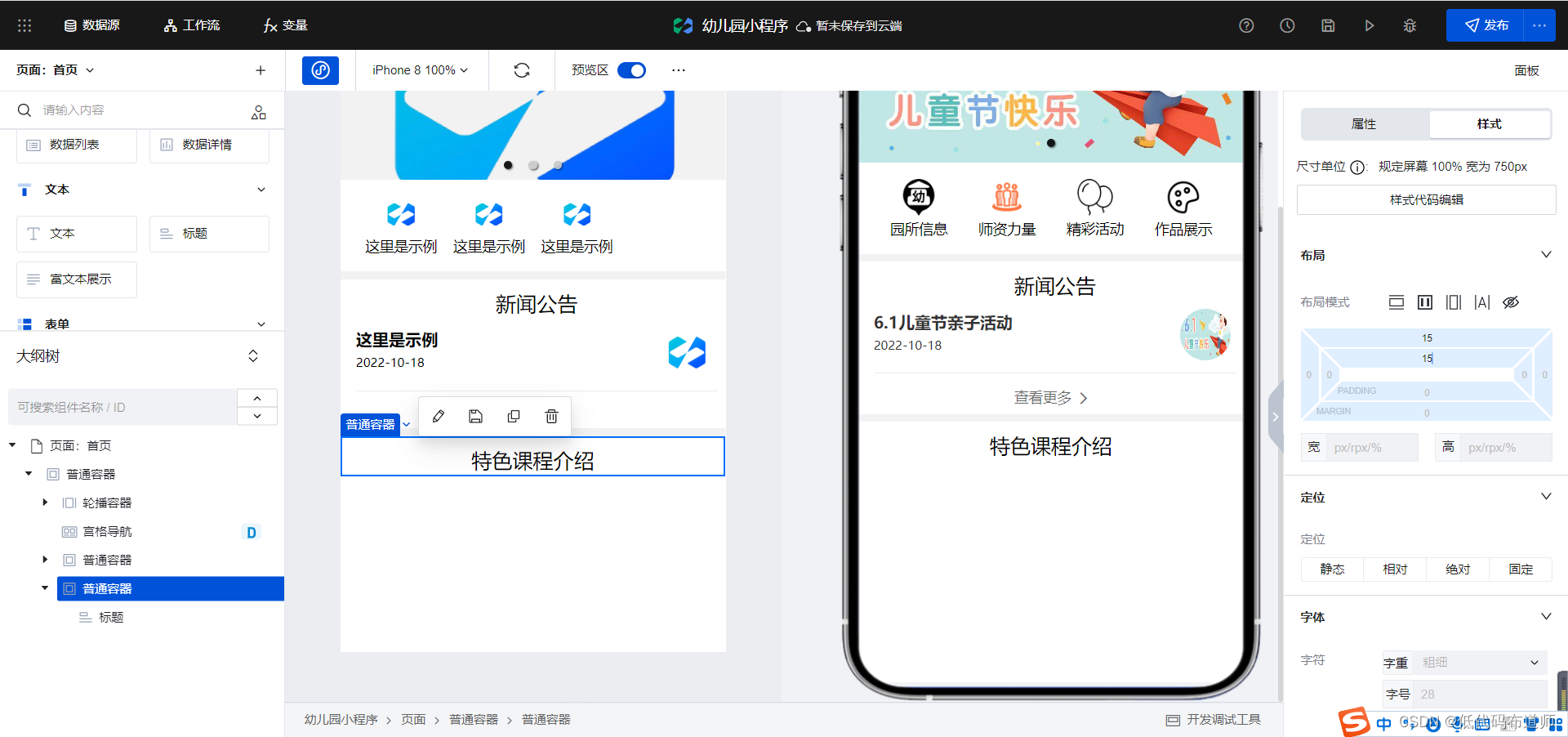Image resolution: width=1568 pixels, height=737 pixels.
Task: Select the 数据详情 component
Action: pos(210,145)
